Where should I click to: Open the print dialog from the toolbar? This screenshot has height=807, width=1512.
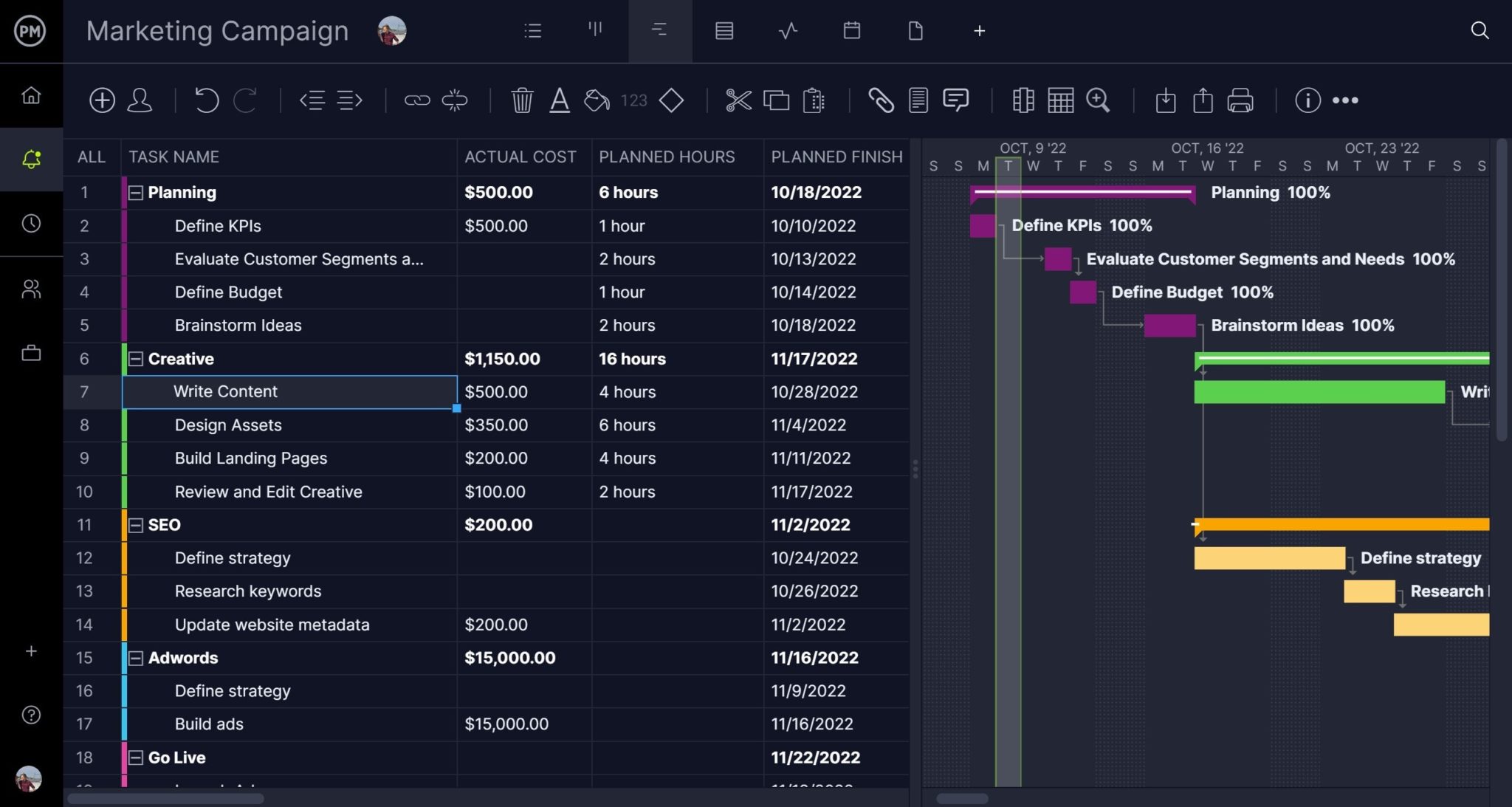pyautogui.click(x=1240, y=100)
